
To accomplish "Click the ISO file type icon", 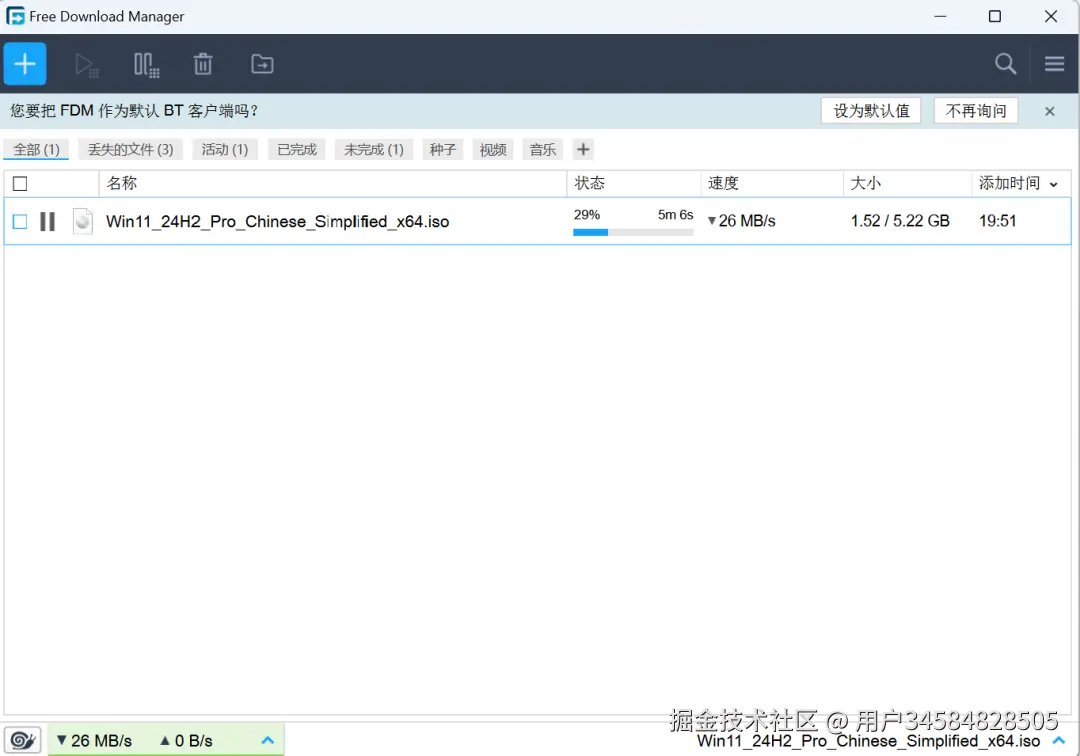I will (x=83, y=221).
